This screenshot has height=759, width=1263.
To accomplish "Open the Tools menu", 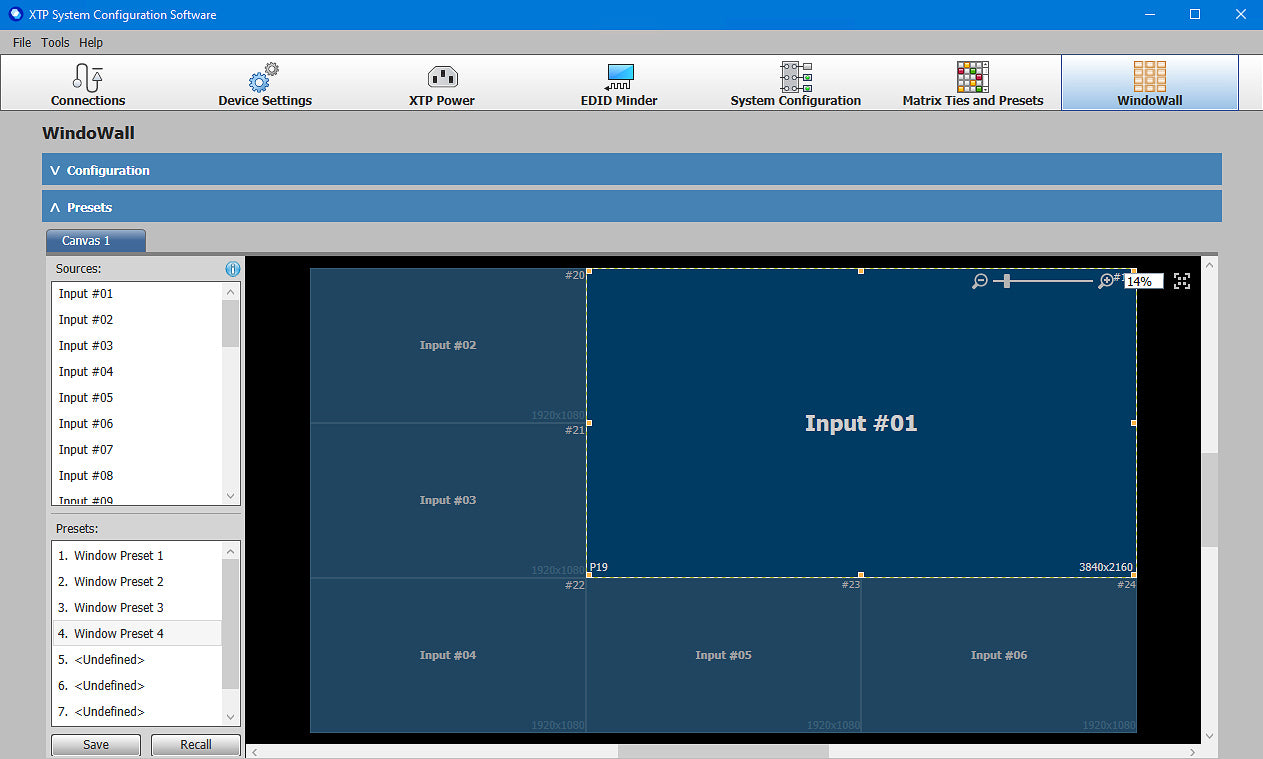I will point(55,43).
